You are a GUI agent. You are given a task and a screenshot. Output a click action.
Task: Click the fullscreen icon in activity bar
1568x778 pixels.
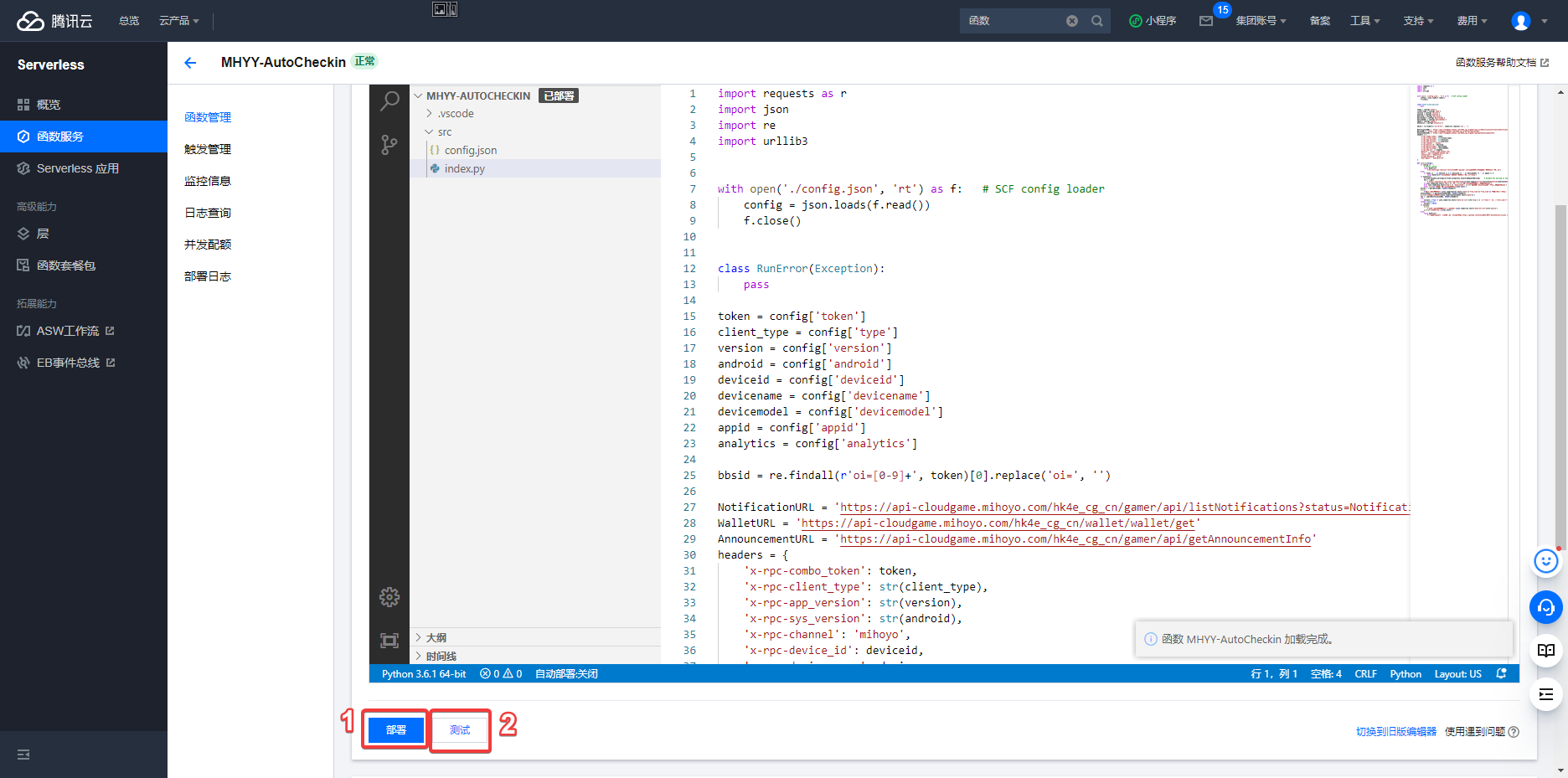pos(389,641)
